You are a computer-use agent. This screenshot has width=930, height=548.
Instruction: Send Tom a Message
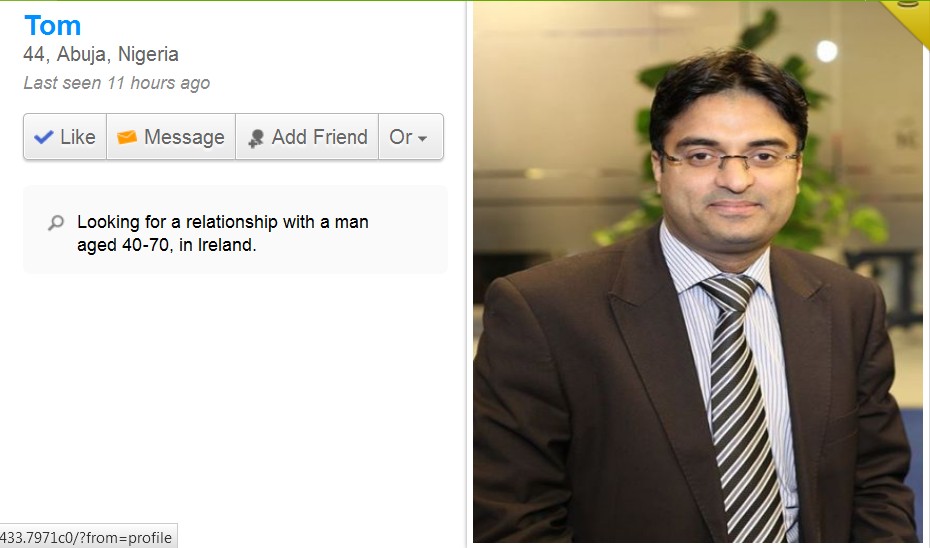click(x=171, y=137)
